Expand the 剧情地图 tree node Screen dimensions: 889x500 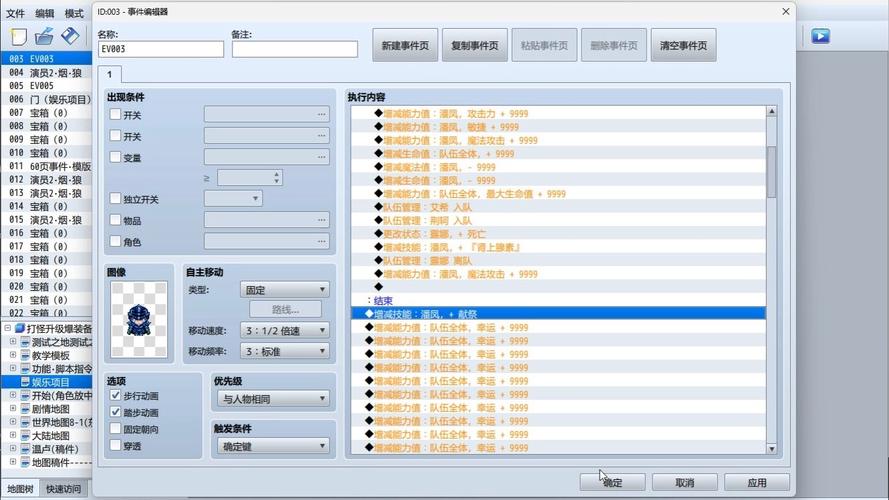(x=13, y=409)
